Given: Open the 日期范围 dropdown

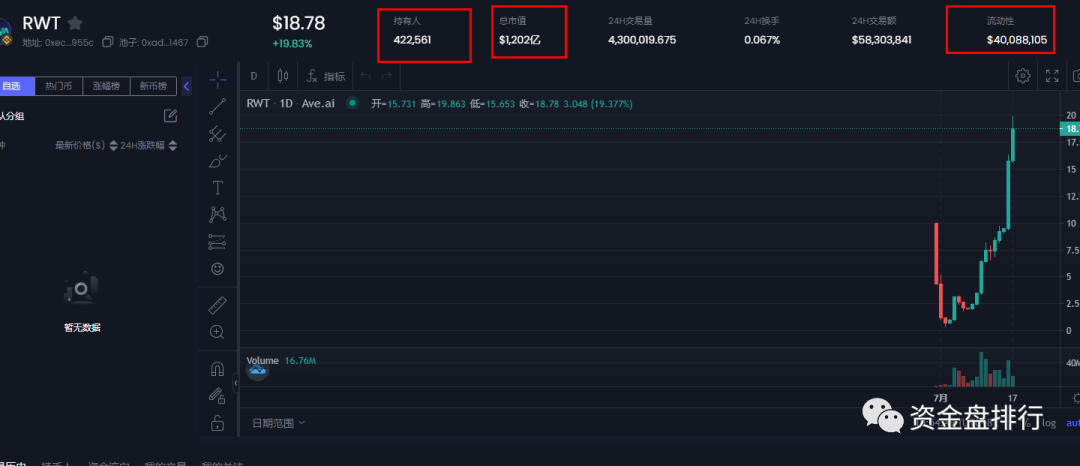Looking at the screenshot, I should (x=278, y=423).
